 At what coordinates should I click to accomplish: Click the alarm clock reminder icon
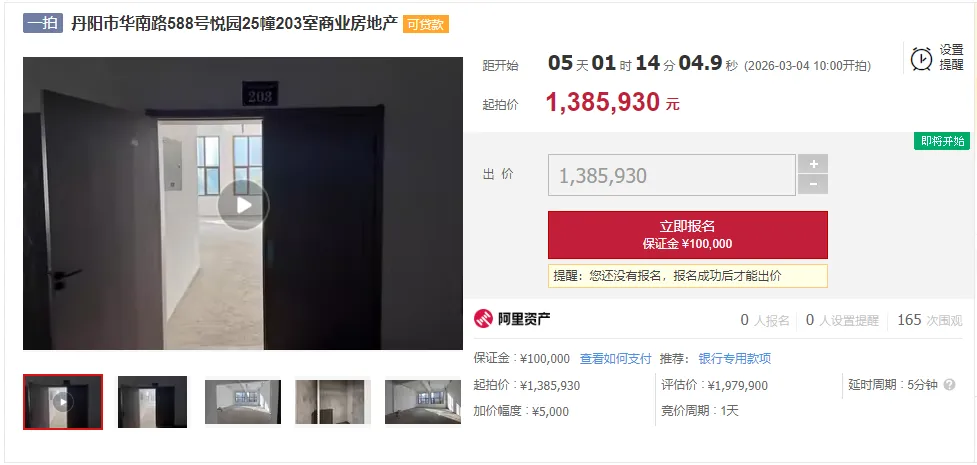921,59
